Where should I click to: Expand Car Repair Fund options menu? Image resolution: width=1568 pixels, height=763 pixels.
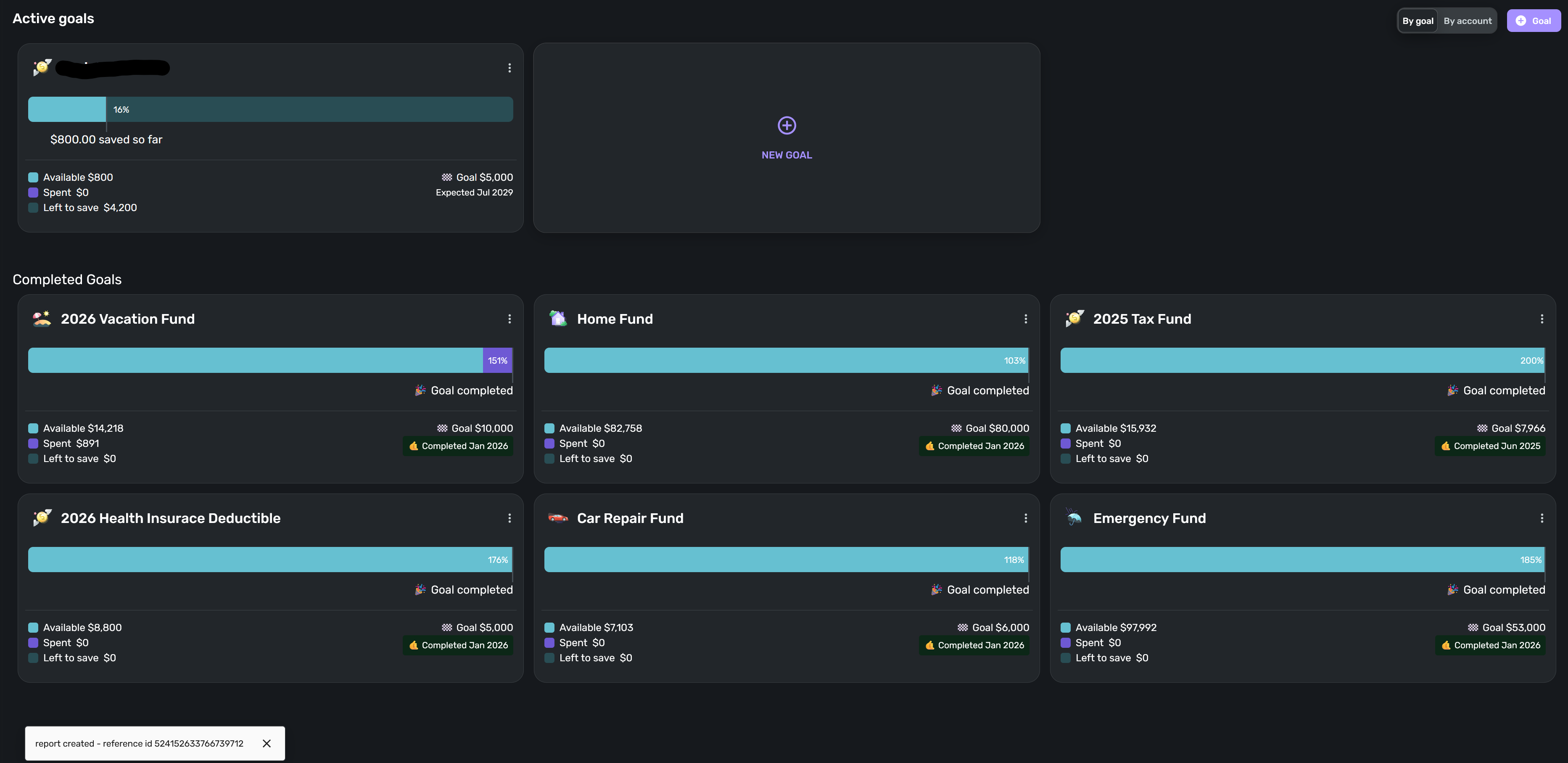[x=1026, y=518]
